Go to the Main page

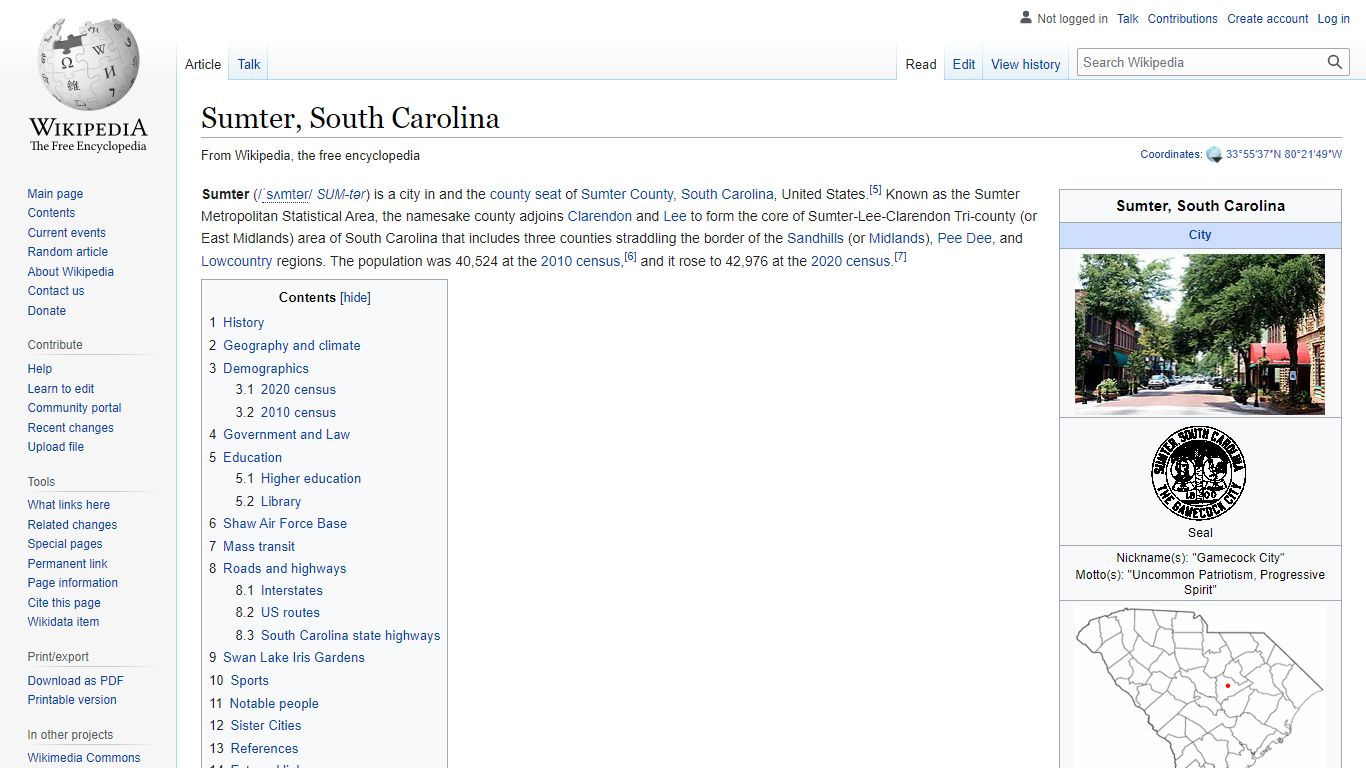[55, 194]
